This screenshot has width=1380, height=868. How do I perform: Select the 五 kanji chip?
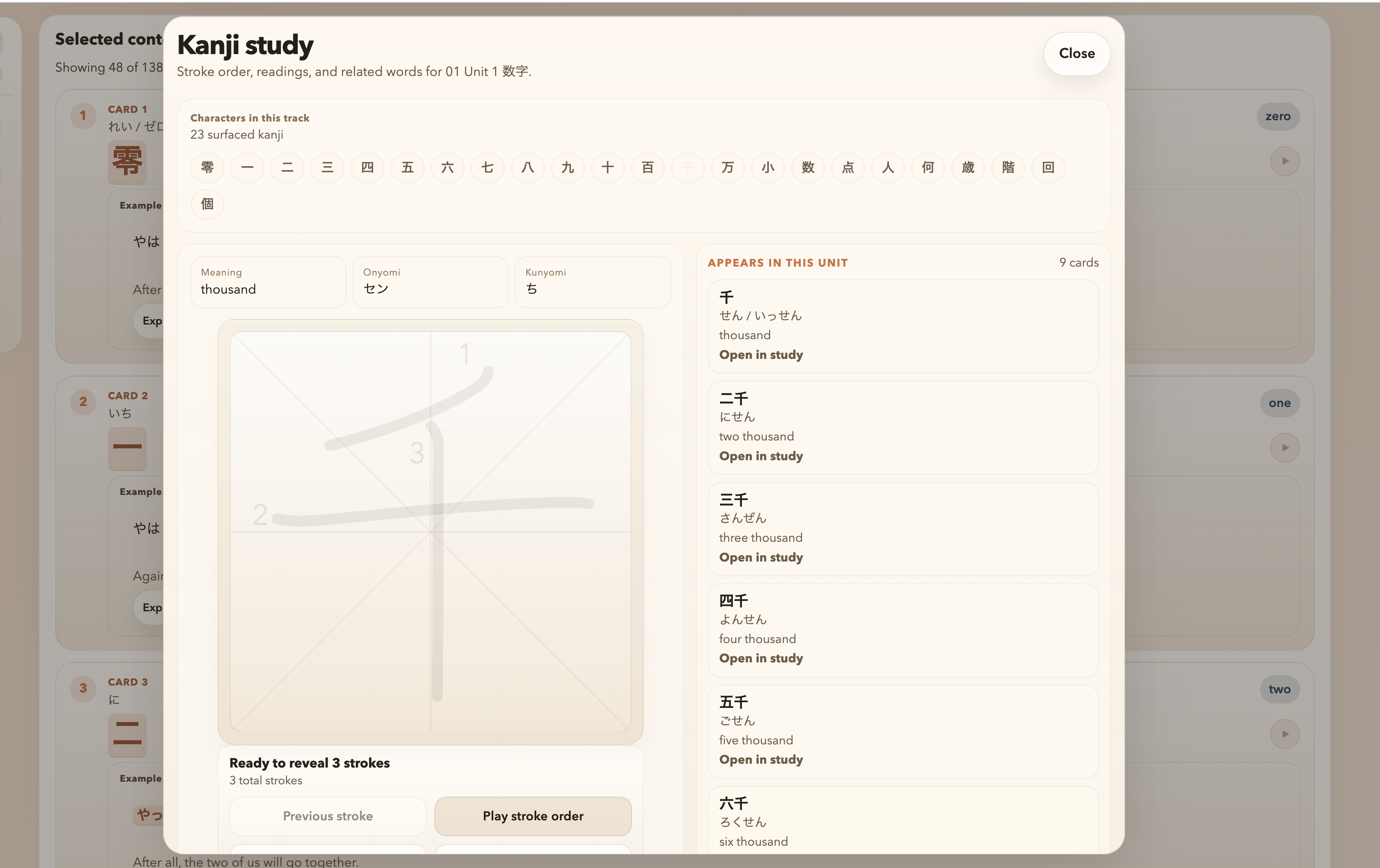[x=407, y=167]
